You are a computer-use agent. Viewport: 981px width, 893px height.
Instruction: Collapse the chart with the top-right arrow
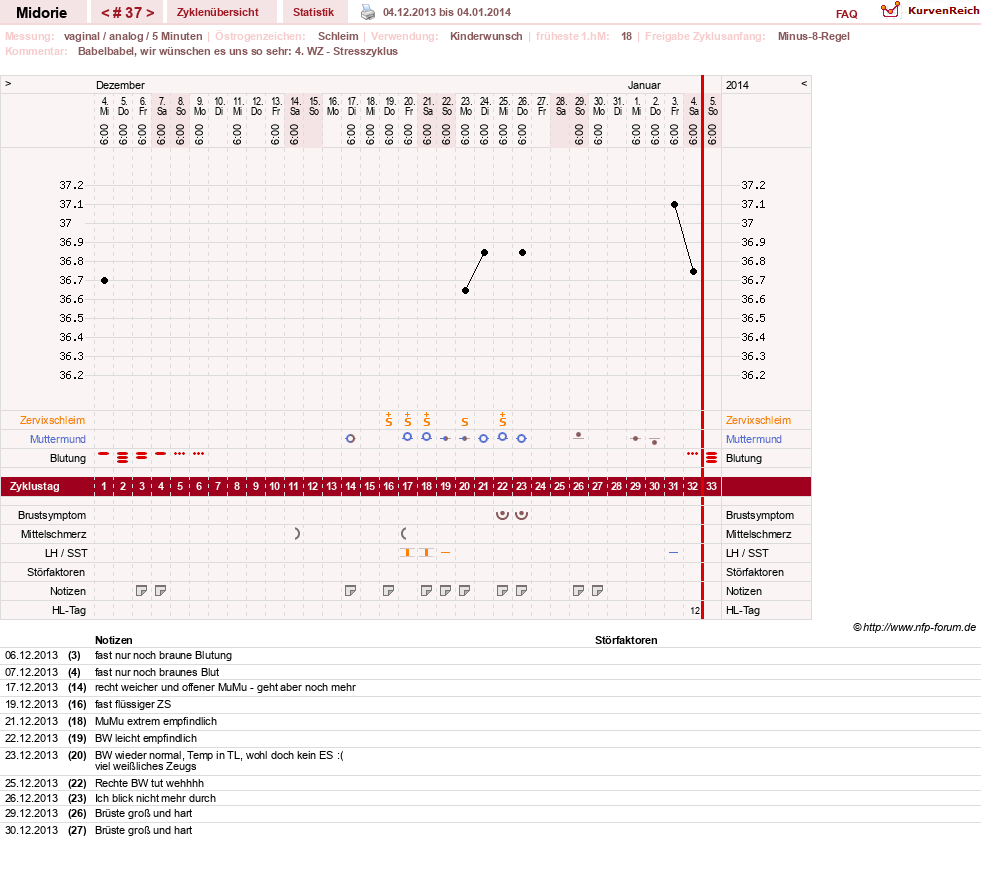[x=804, y=83]
